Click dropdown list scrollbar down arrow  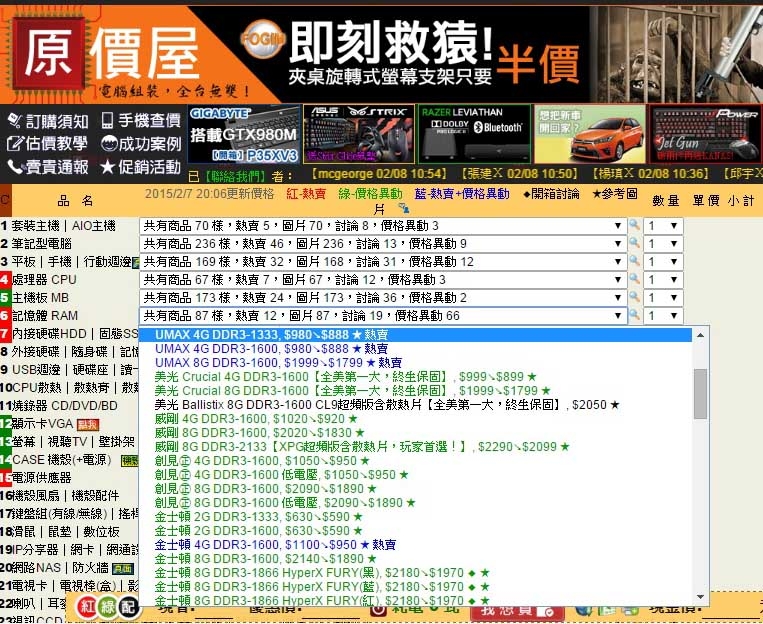[x=700, y=597]
